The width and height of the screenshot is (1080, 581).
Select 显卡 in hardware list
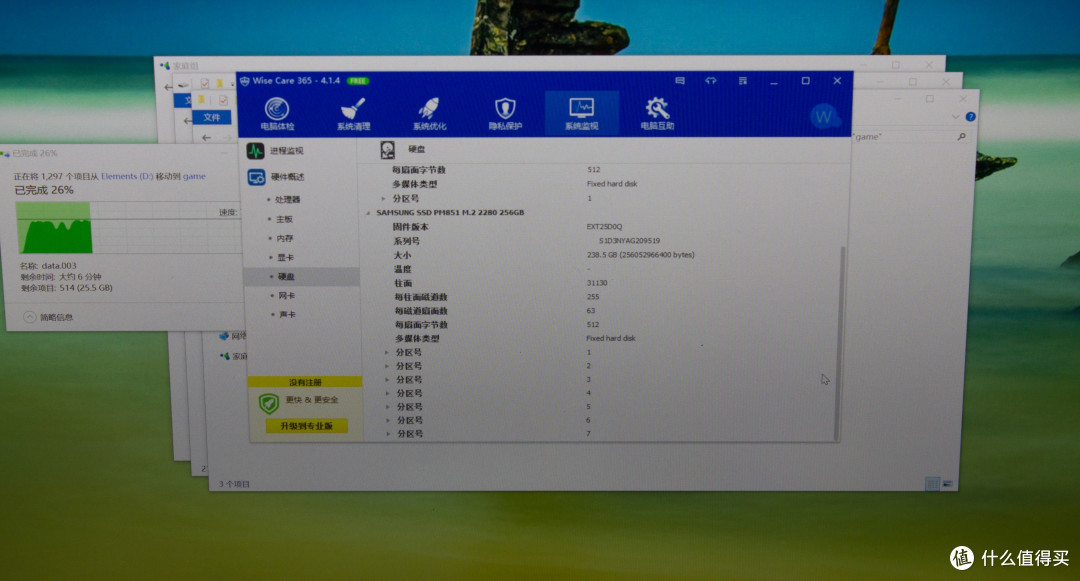tap(285, 257)
